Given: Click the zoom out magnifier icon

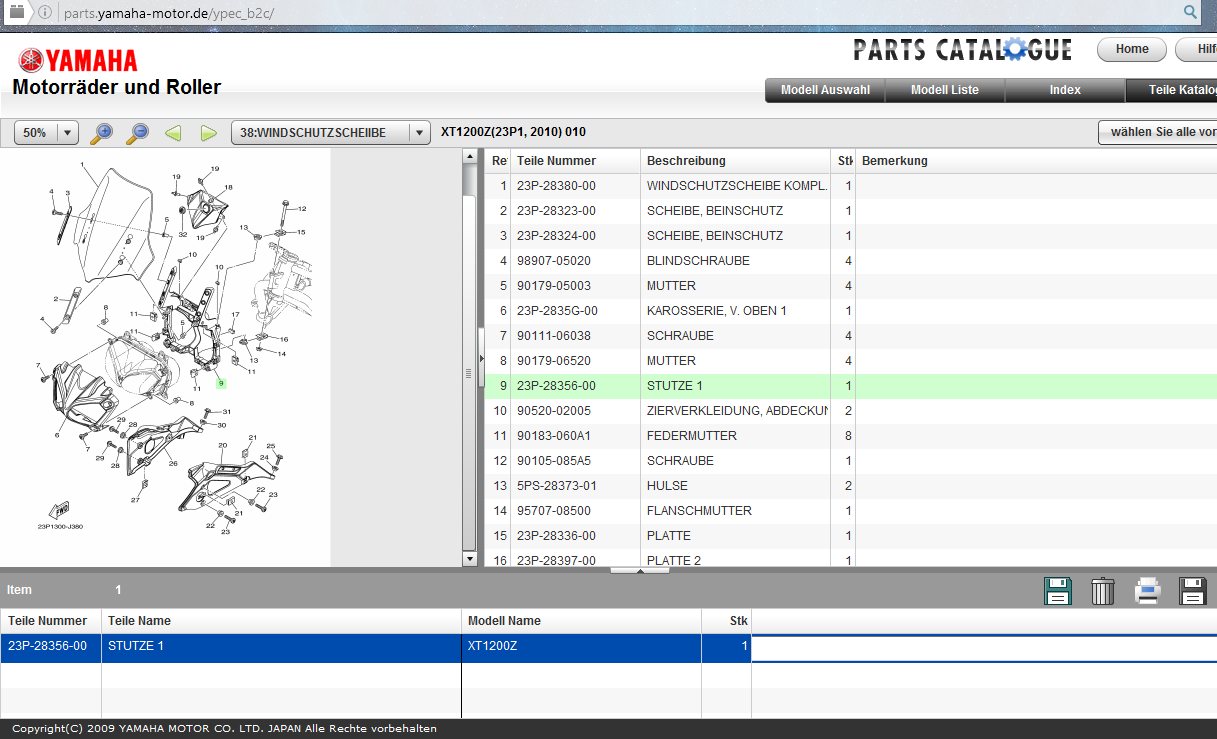Looking at the screenshot, I should pos(137,133).
